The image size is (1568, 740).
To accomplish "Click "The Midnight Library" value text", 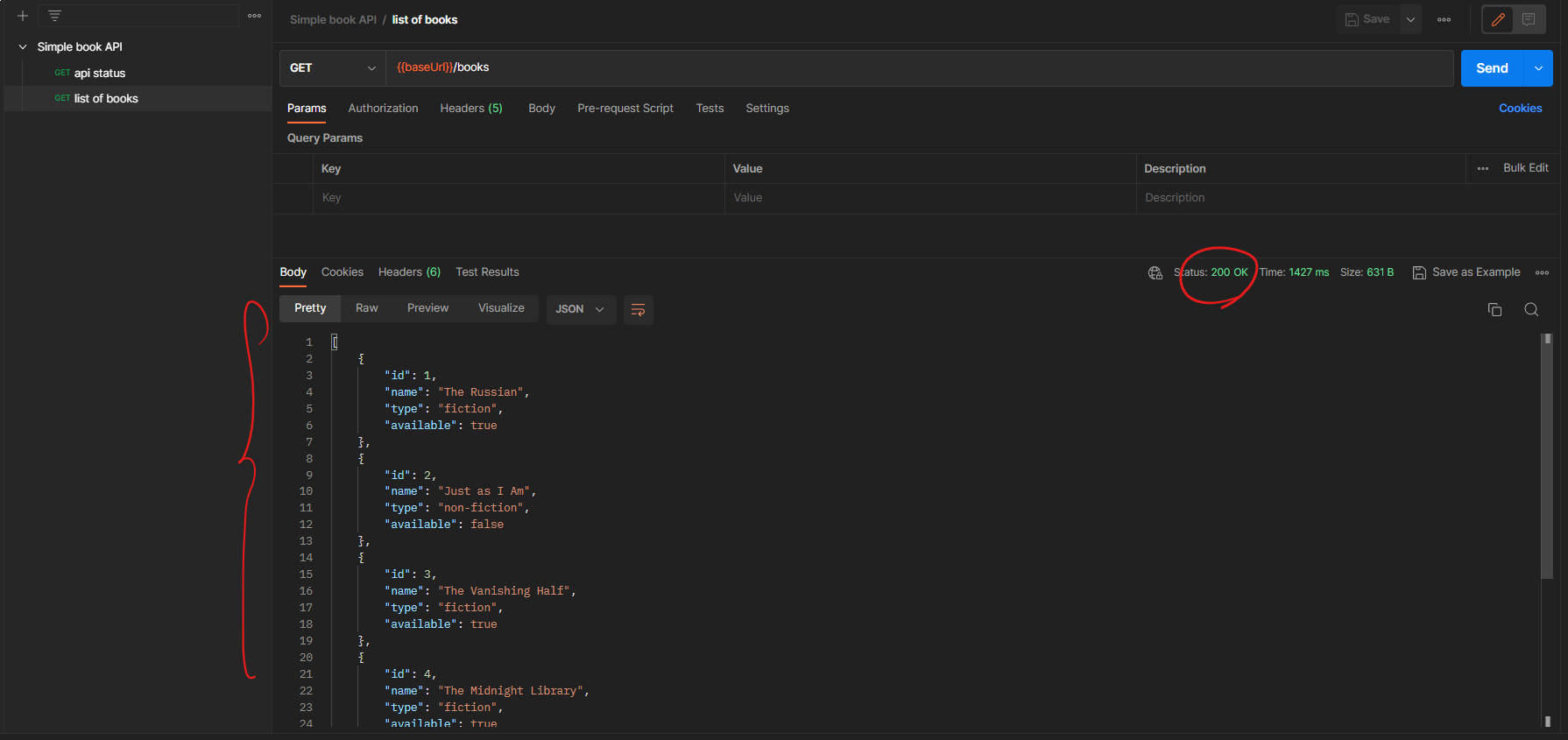I will (511, 691).
